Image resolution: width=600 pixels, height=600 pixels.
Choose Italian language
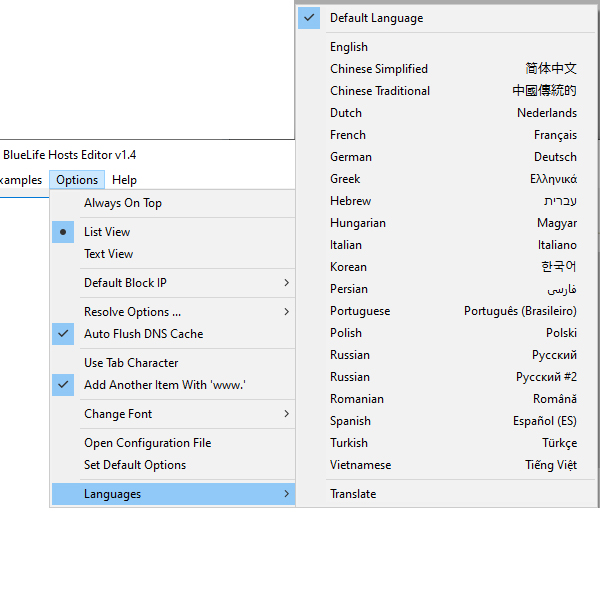tap(447, 245)
